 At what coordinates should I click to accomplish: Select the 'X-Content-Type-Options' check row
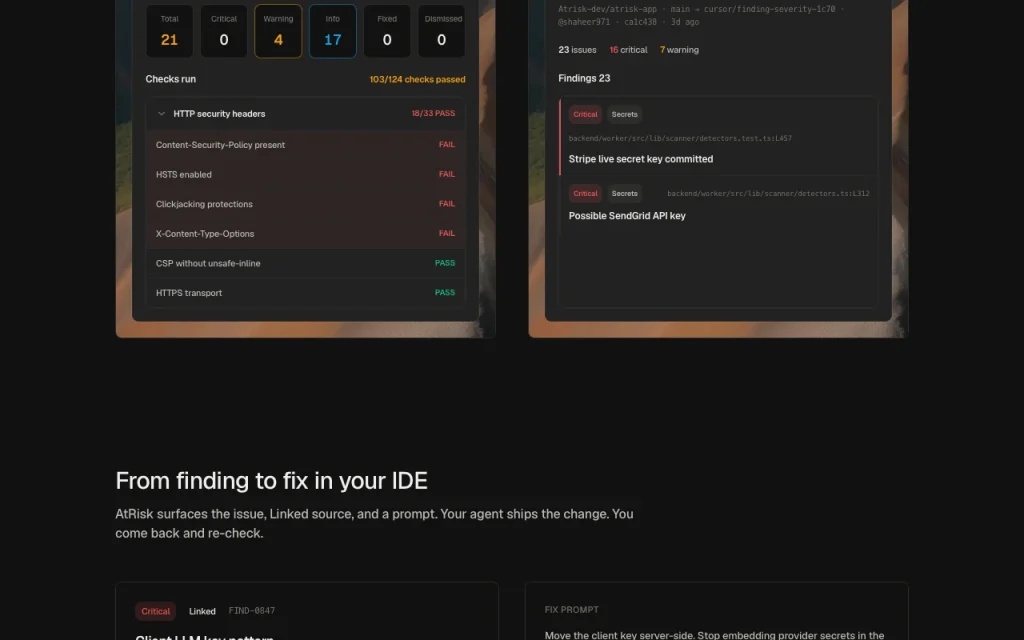point(306,234)
